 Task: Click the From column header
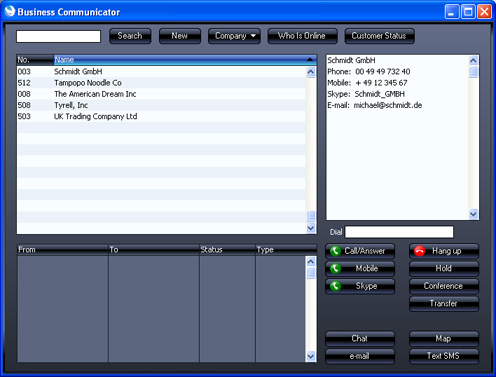click(x=62, y=249)
